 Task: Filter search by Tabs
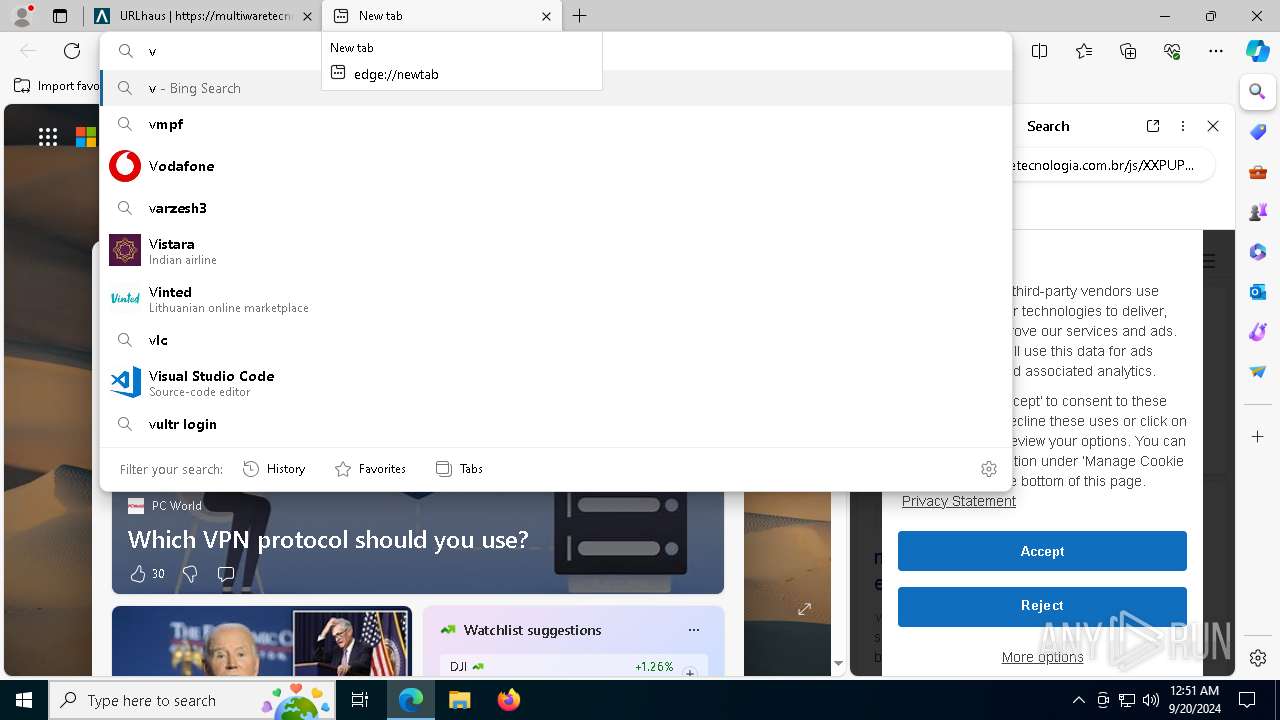460,469
